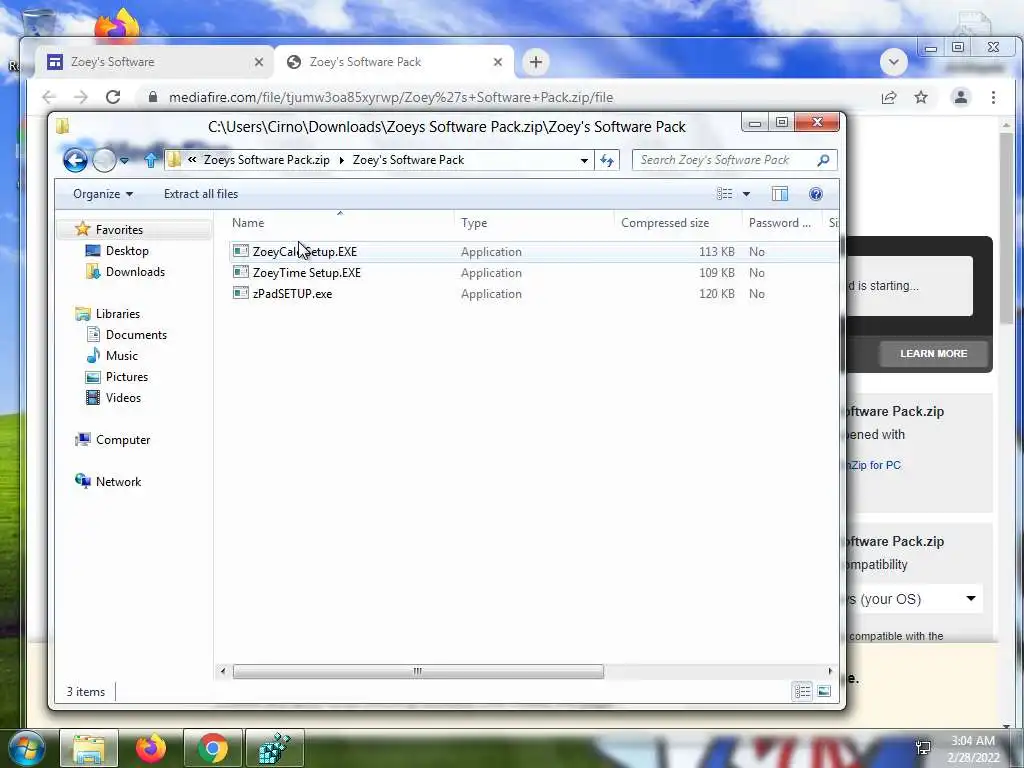This screenshot has height=768, width=1024.
Task: Click Chrome Back navigation arrow
Action: click(x=49, y=97)
